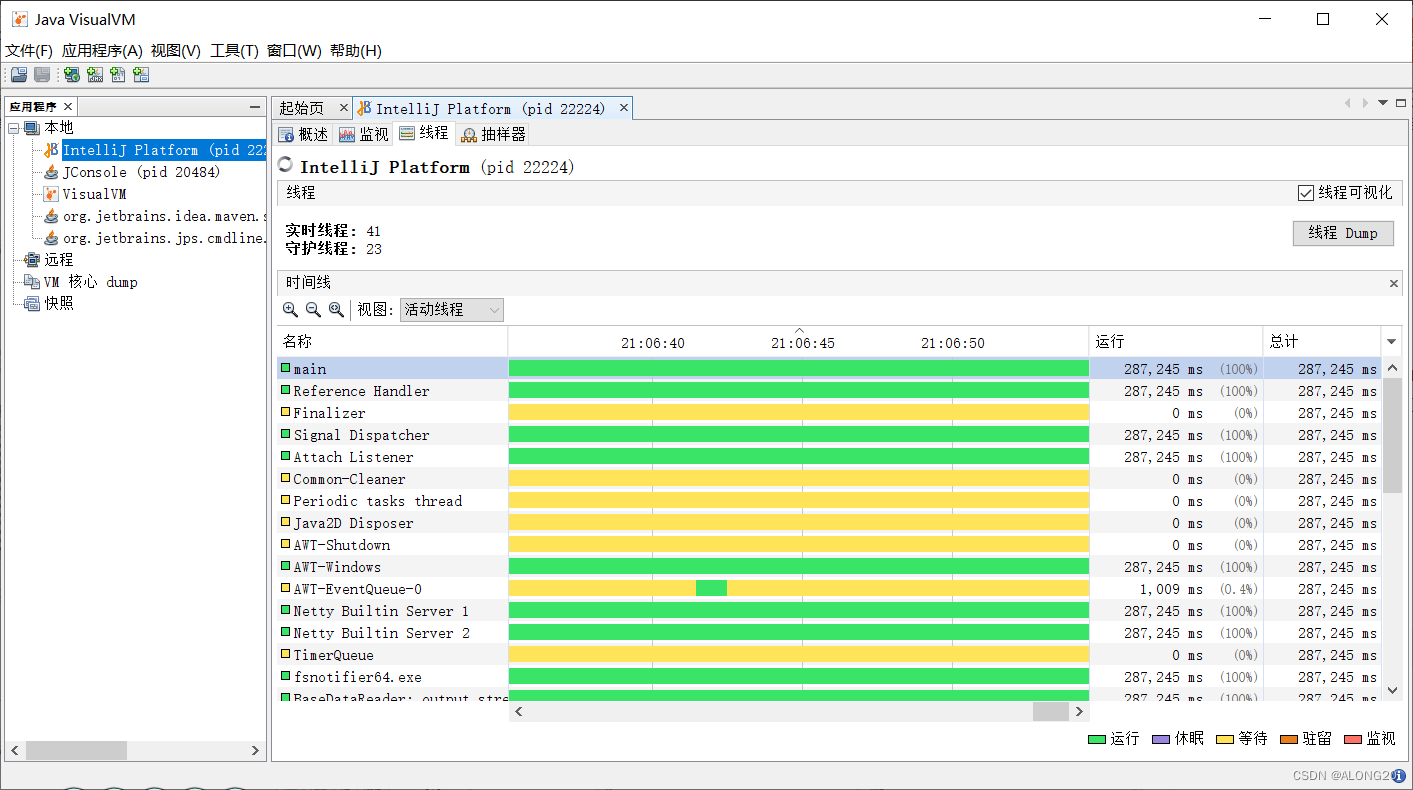Minimize the 应用程序 side panel
Screen dimensions: 1413x790
coord(255,107)
